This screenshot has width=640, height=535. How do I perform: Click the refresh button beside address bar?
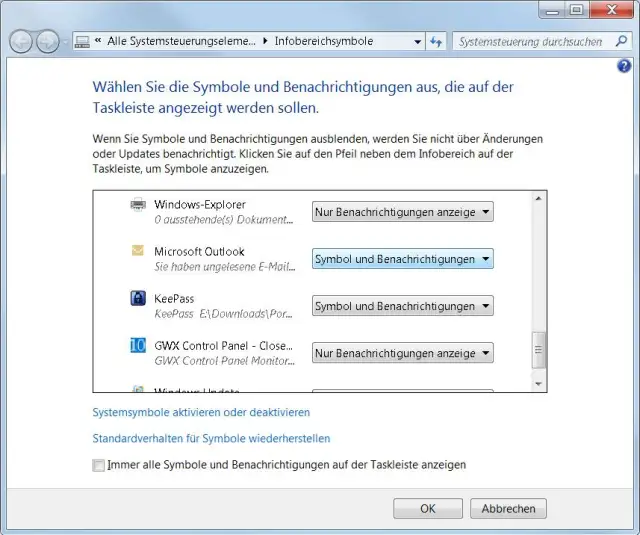tap(436, 42)
